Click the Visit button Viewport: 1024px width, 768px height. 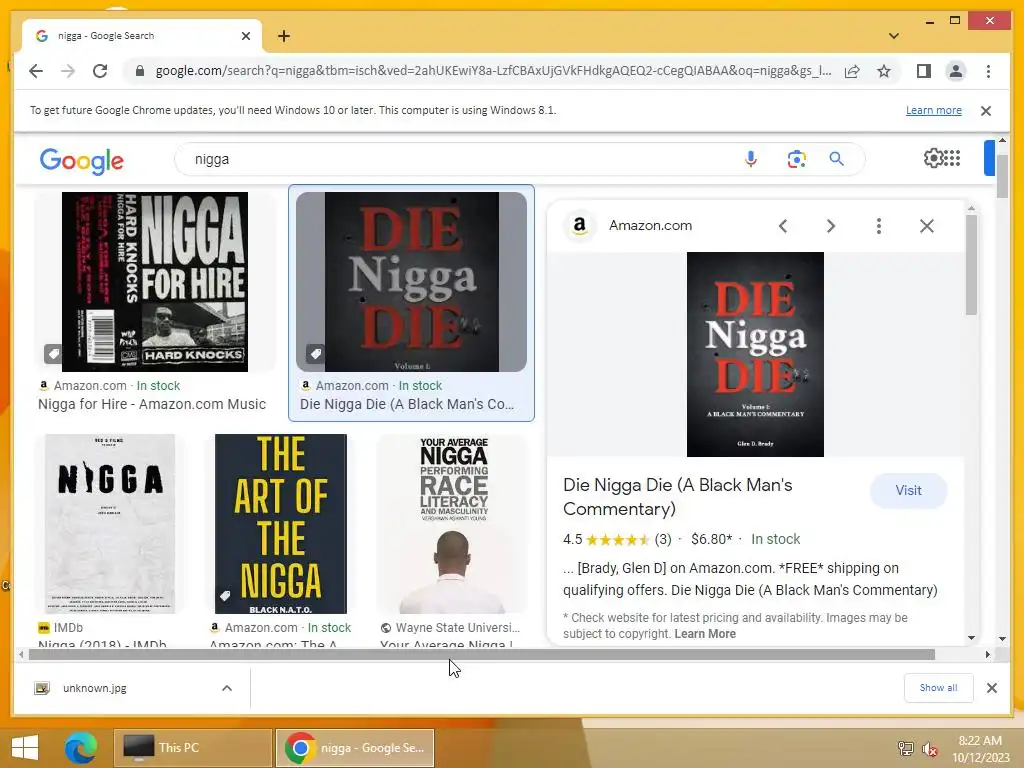[908, 490]
